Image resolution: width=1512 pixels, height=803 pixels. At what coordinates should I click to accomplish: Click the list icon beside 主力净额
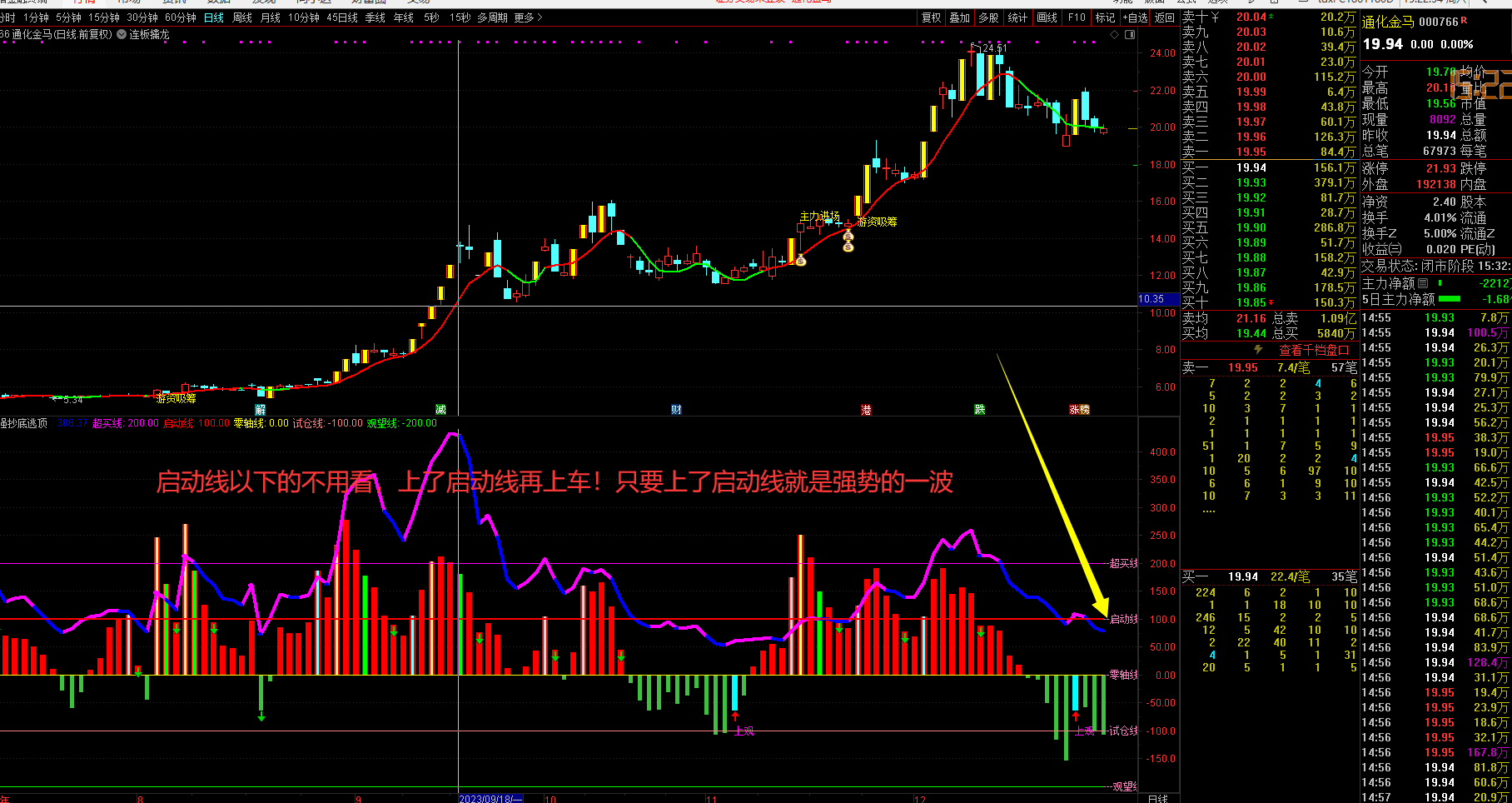point(1423,283)
